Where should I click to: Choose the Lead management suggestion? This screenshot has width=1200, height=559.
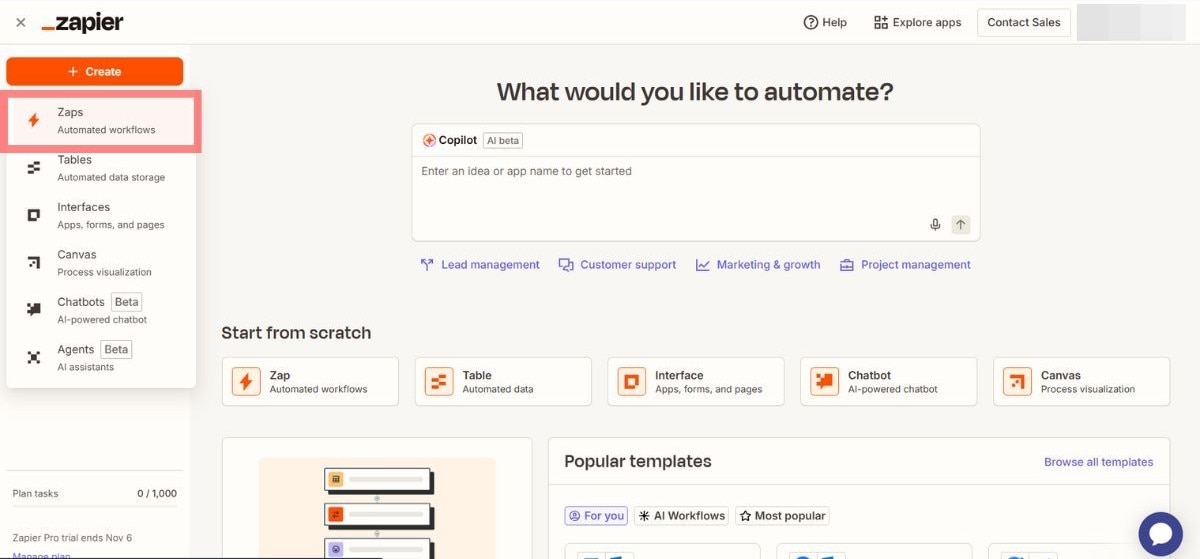(480, 265)
